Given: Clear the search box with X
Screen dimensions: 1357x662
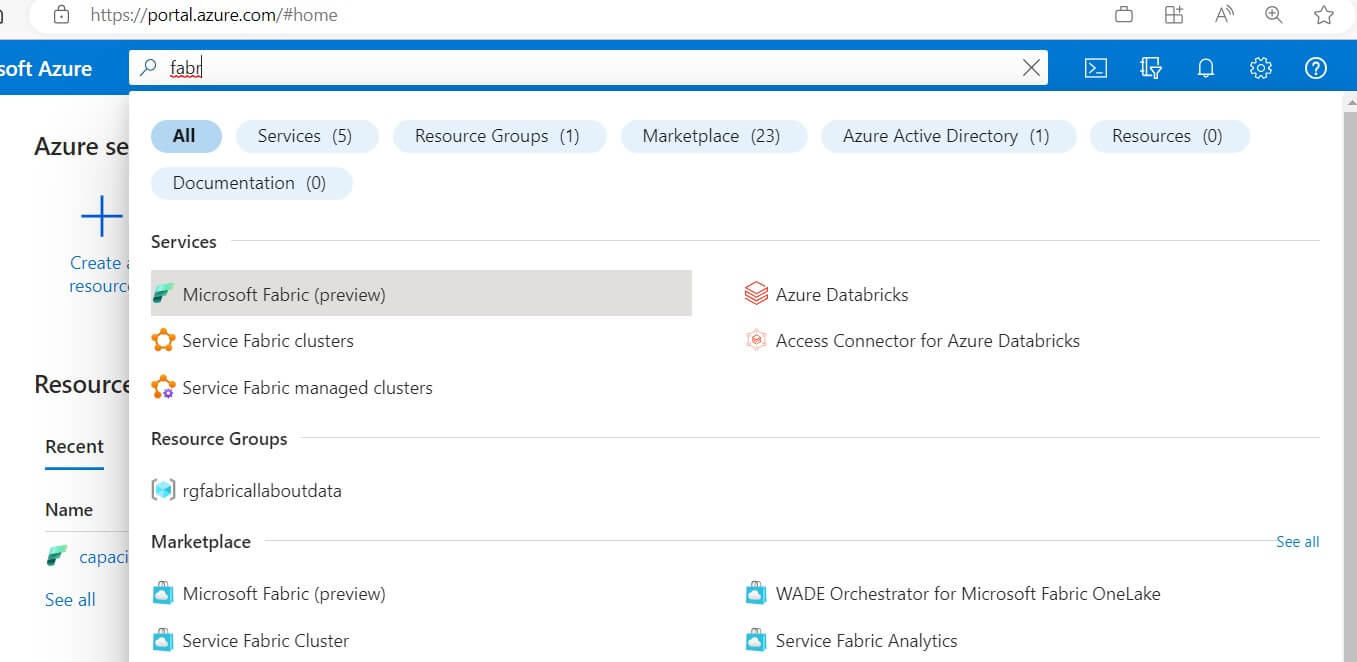Looking at the screenshot, I should tap(1031, 68).
